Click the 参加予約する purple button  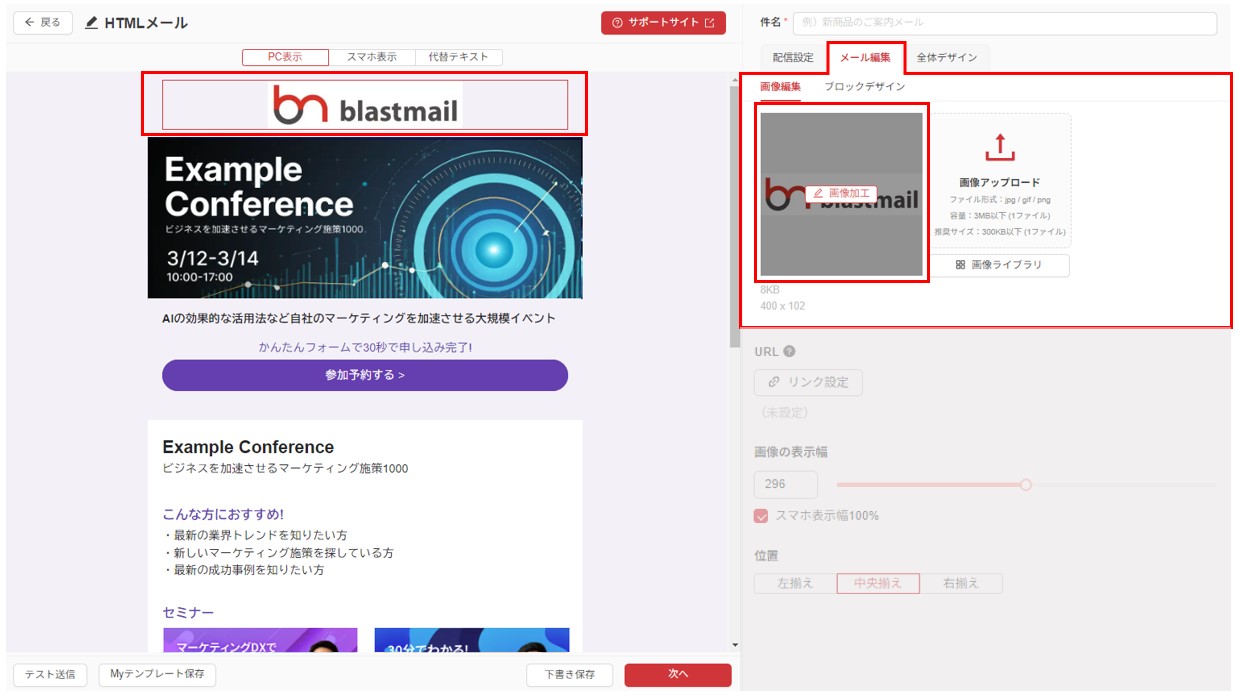pyautogui.click(x=365, y=375)
